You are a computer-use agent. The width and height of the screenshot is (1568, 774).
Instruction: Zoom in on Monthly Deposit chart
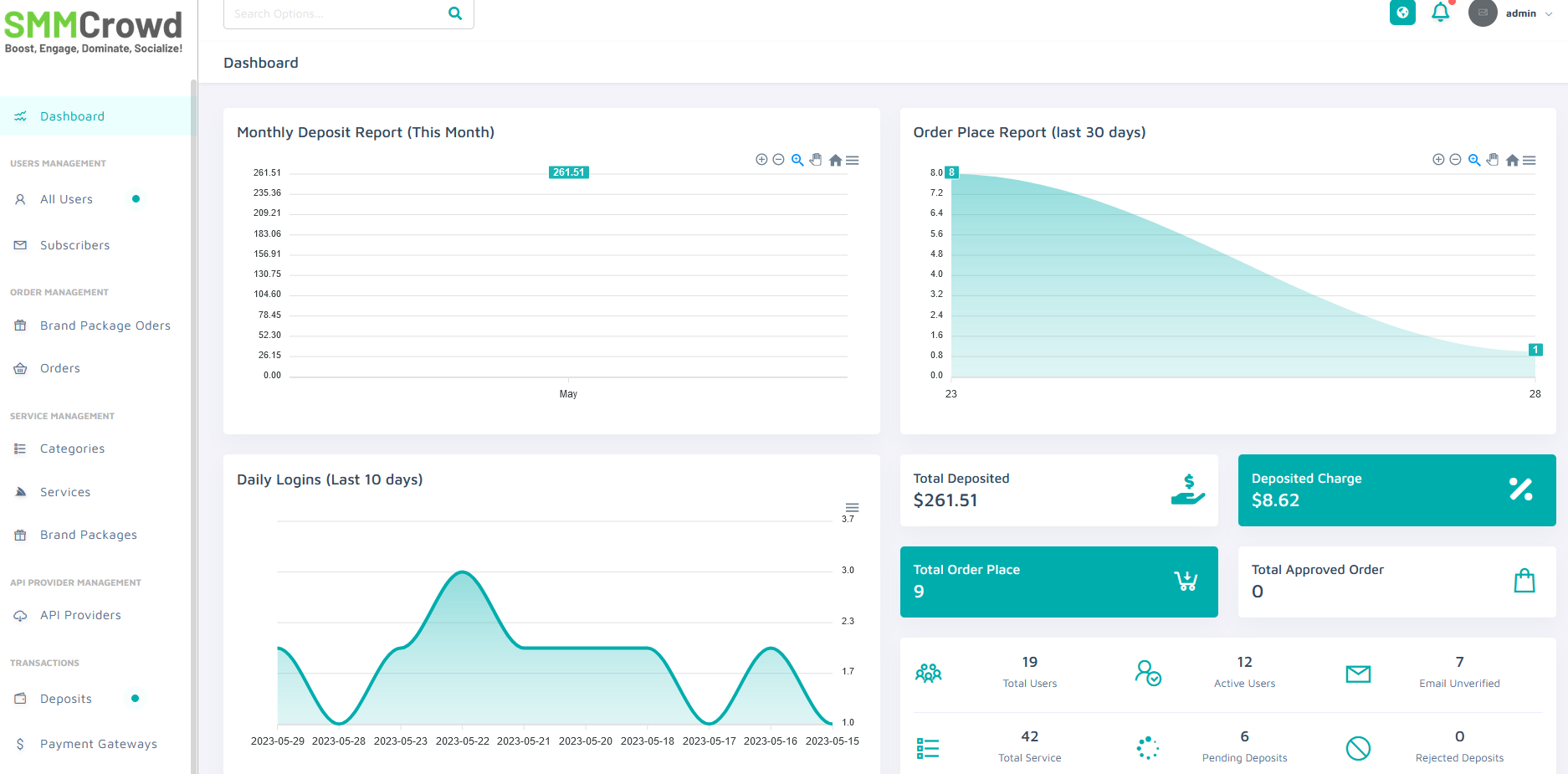pos(761,160)
